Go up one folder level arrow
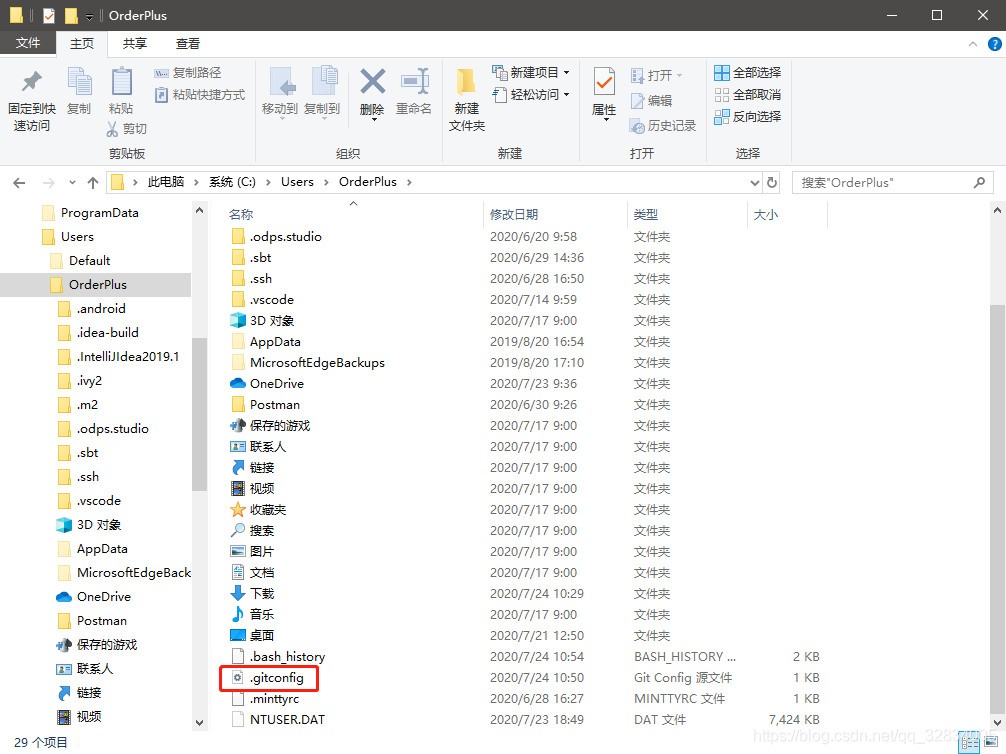Image resolution: width=1006 pixels, height=754 pixels. [x=93, y=183]
